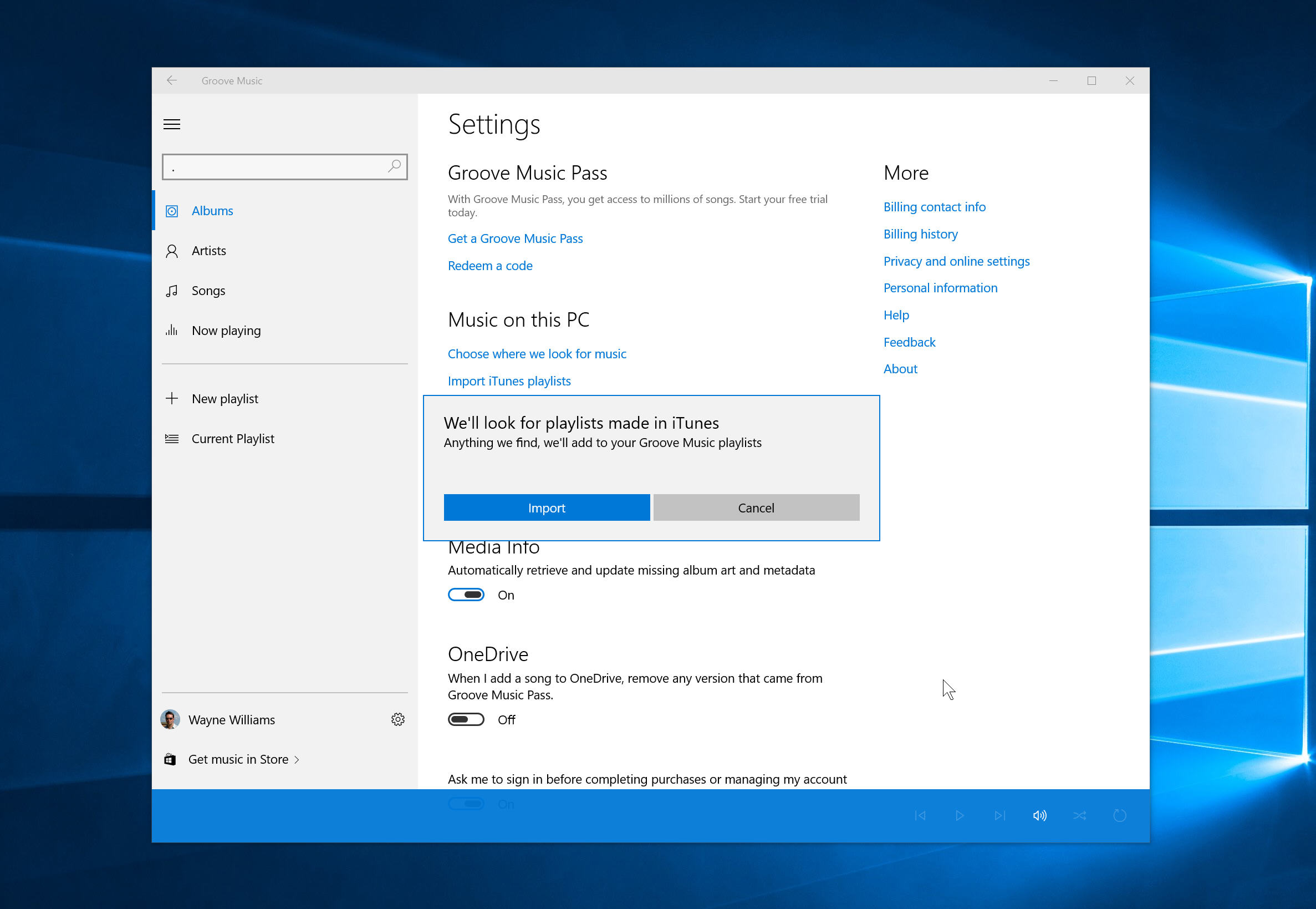Open Get a Groove Music Pass link
1316x909 pixels.
515,238
